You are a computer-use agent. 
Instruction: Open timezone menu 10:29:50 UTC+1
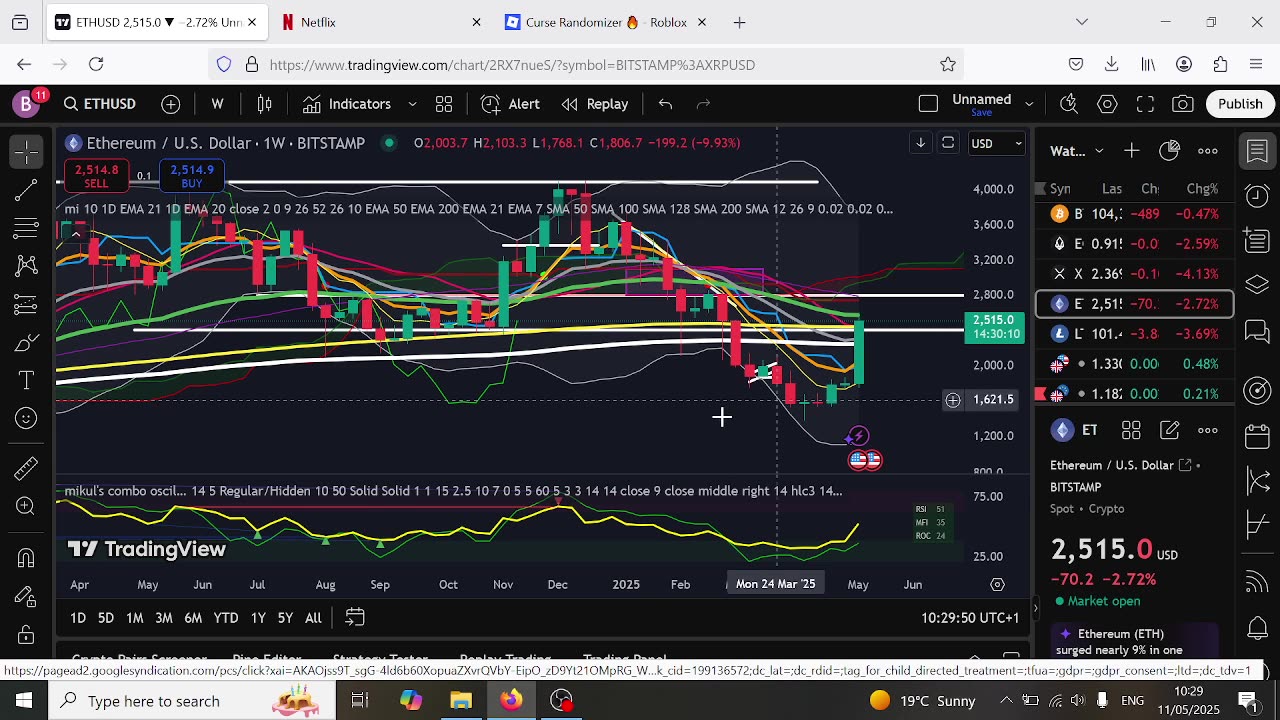coord(970,618)
